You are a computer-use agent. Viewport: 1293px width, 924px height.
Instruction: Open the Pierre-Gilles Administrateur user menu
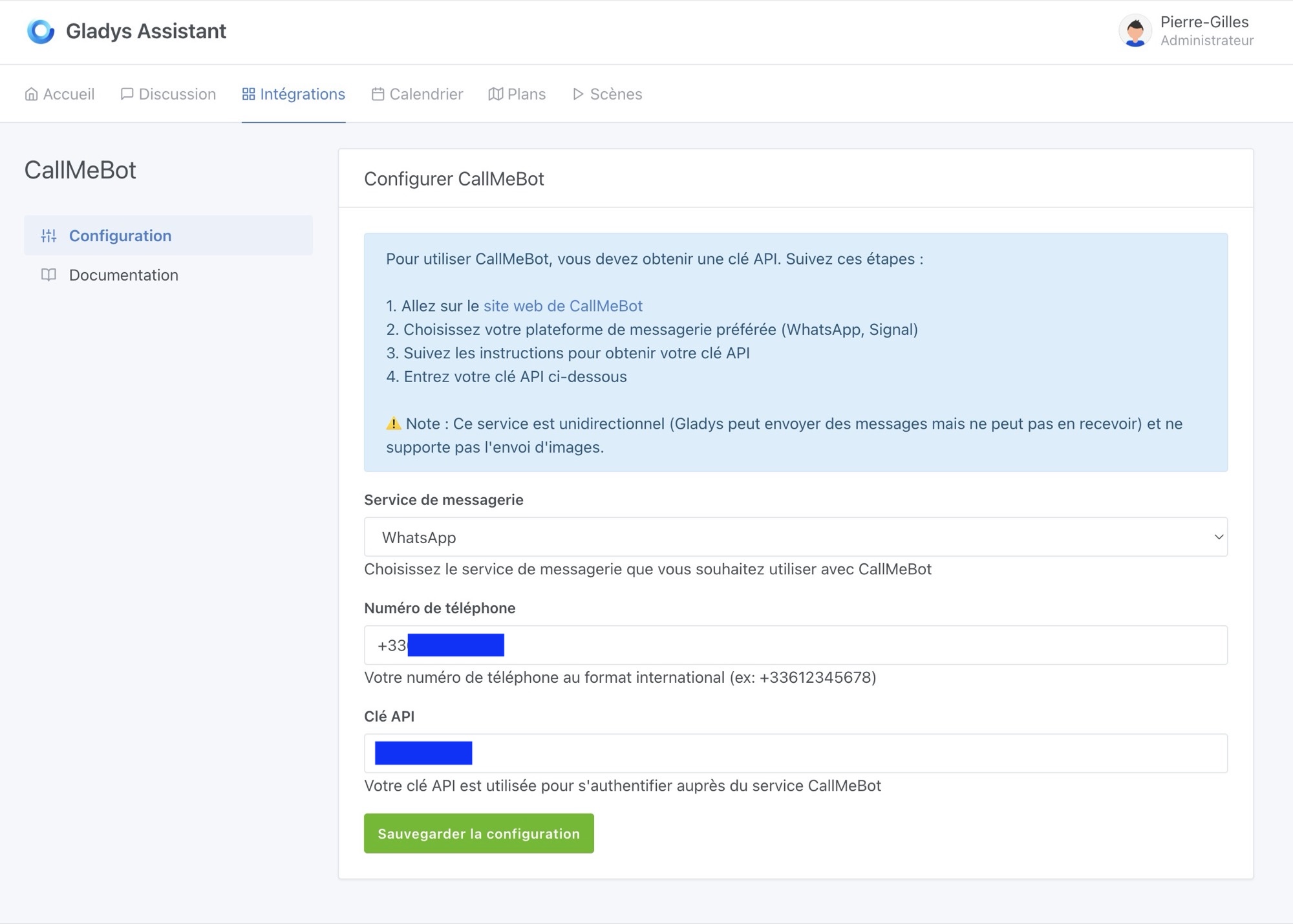click(x=1206, y=31)
